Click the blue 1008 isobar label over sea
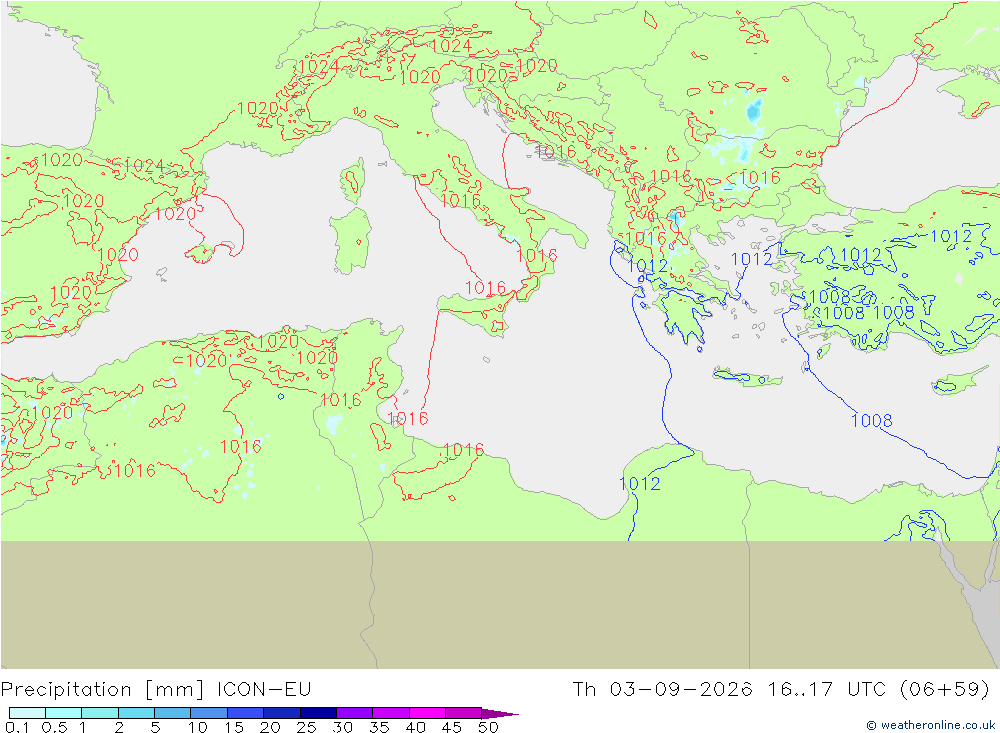 point(872,420)
